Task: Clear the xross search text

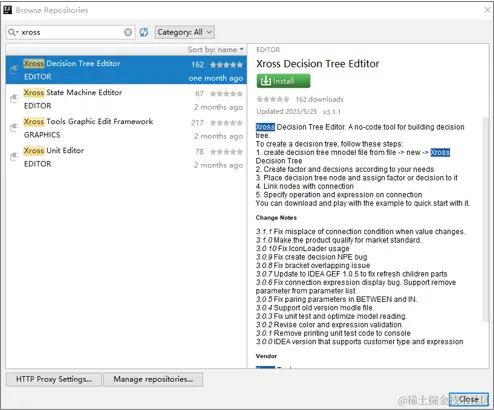Action: (x=128, y=32)
